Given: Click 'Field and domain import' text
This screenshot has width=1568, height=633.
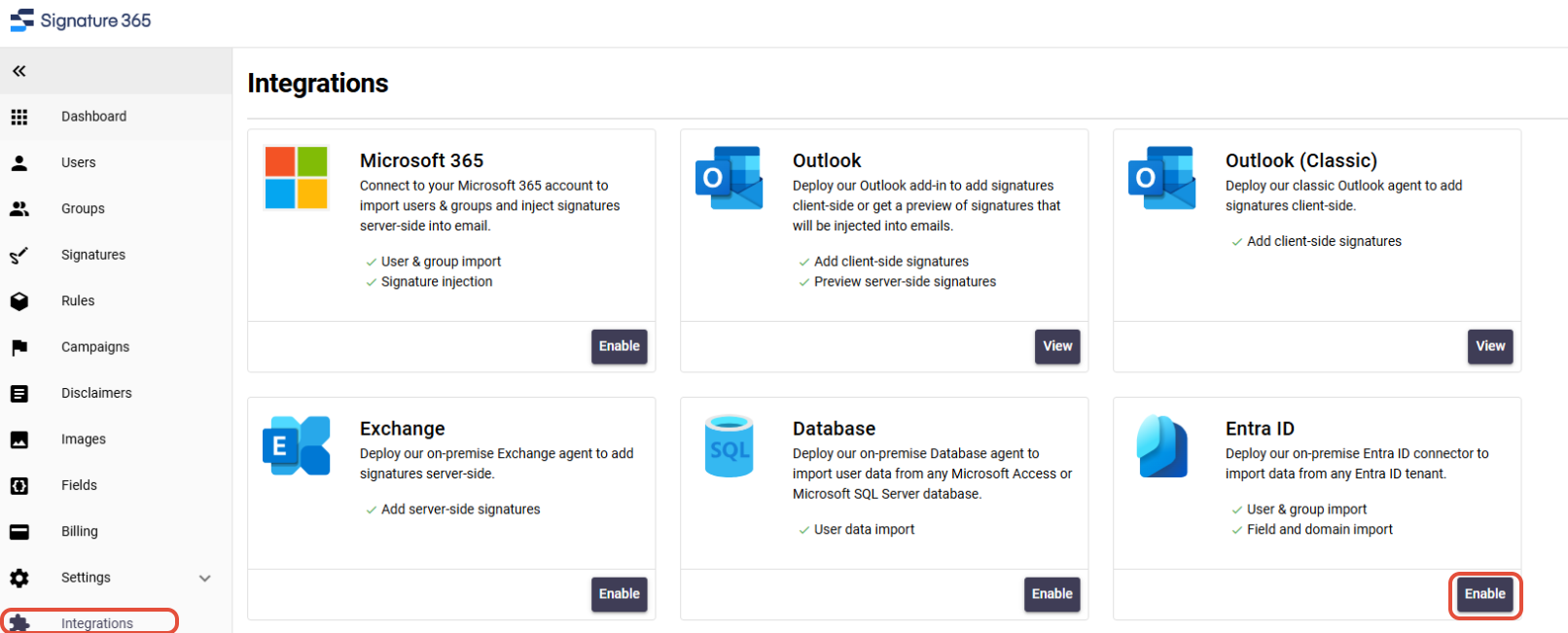Looking at the screenshot, I should pos(1320,530).
